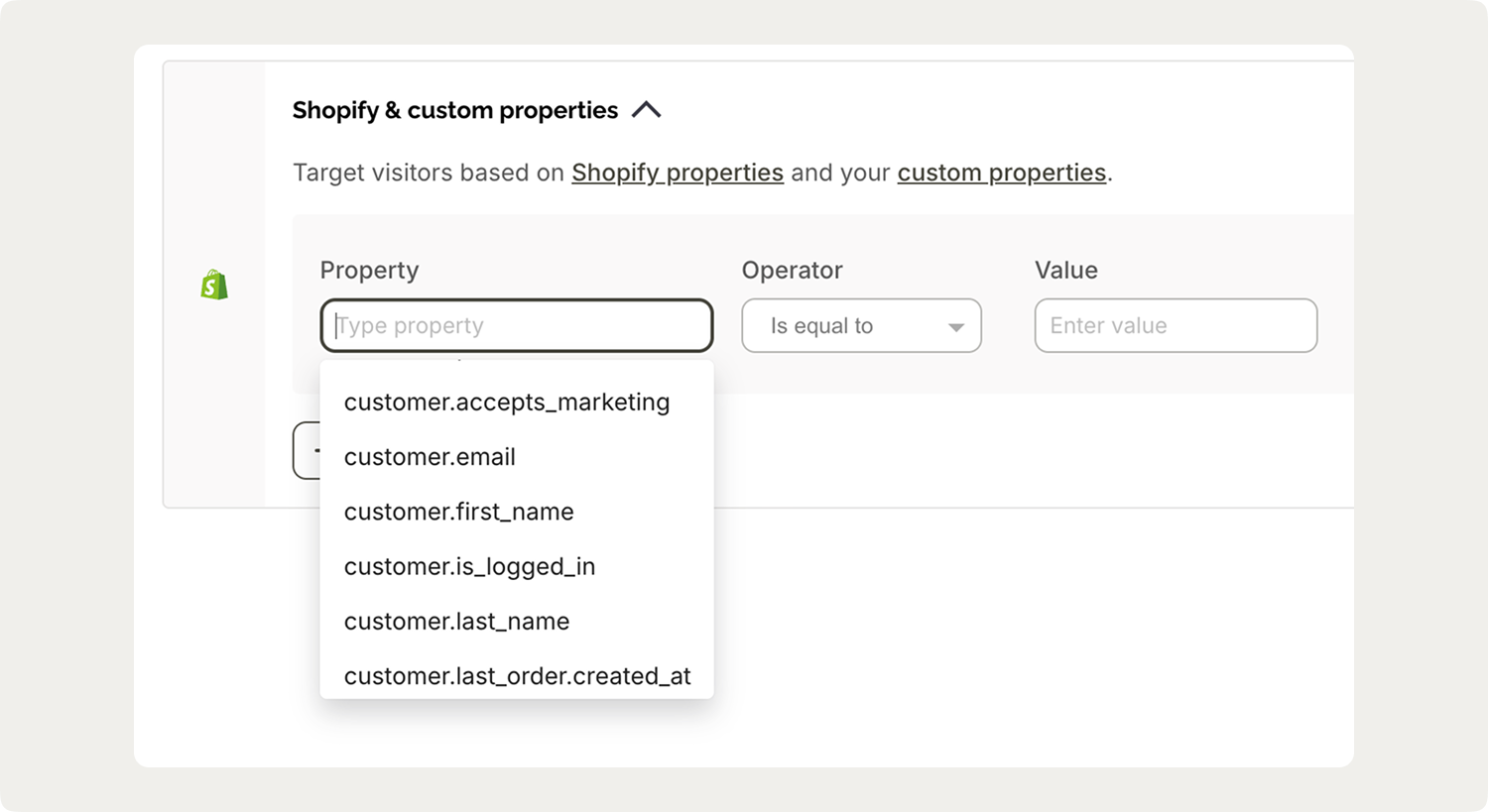Pick customer.first_name from suggestions

[459, 512]
